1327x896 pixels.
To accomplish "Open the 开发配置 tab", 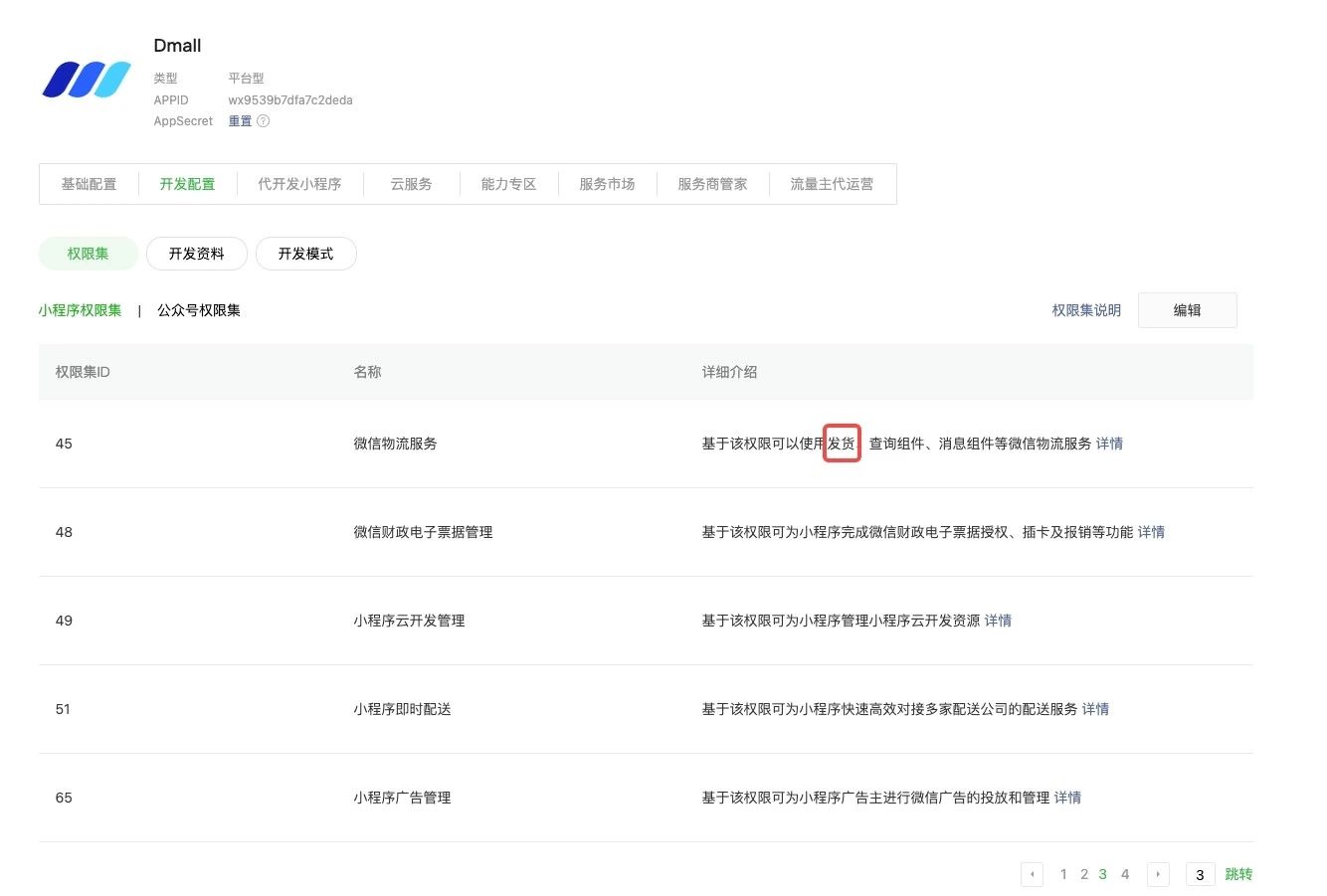I will (187, 184).
